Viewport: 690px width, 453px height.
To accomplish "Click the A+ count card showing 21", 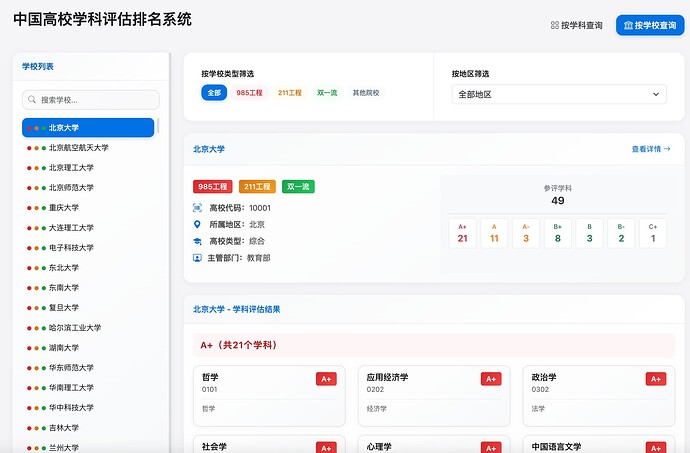I will pyautogui.click(x=462, y=233).
